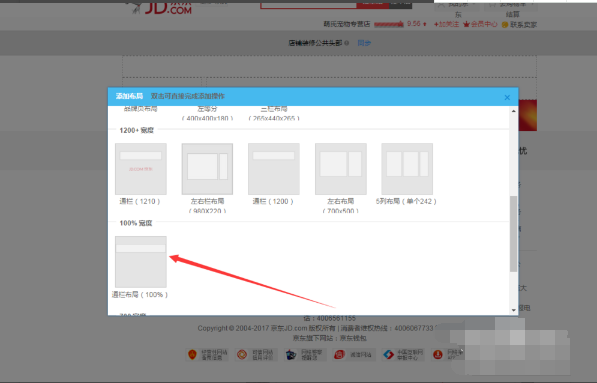This screenshot has height=383, width=597.
Task: Click the dialog scrollbar down arrow
Action: tap(514, 310)
